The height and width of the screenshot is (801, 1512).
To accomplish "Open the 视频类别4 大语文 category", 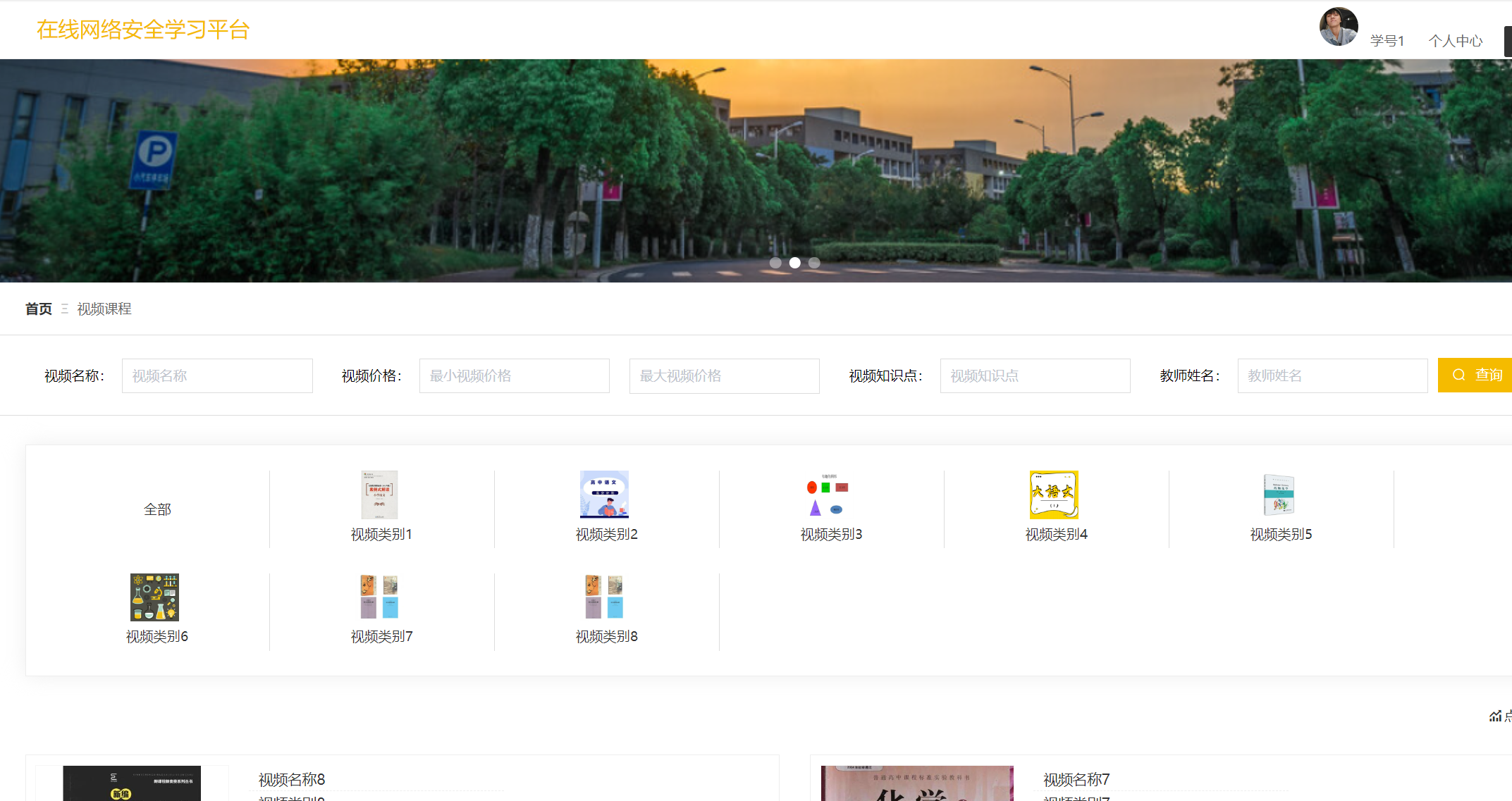I will pyautogui.click(x=1054, y=495).
